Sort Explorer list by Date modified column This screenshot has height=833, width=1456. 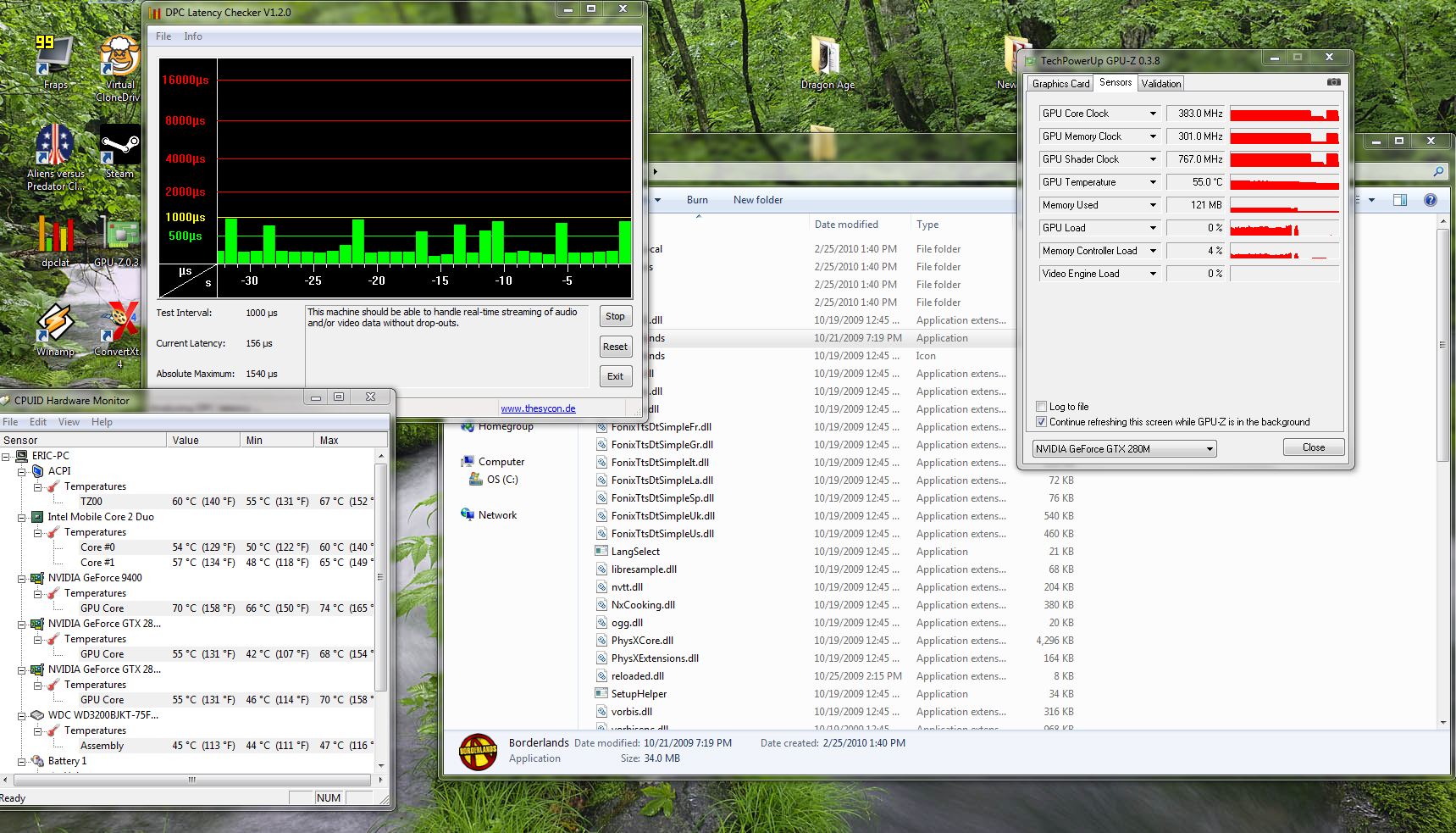tap(846, 225)
